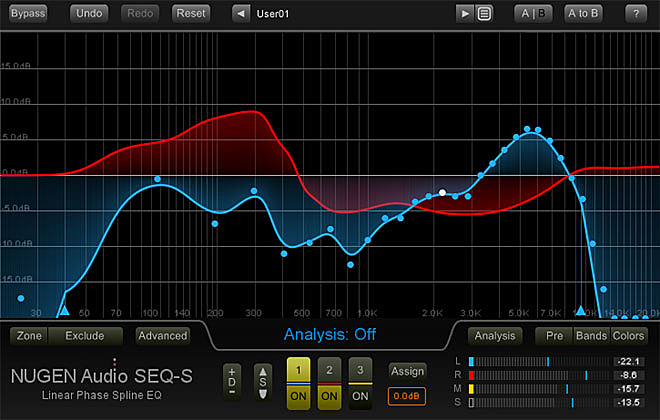Image resolution: width=660 pixels, height=420 pixels.
Task: Select EQ band 1
Action: pos(298,370)
